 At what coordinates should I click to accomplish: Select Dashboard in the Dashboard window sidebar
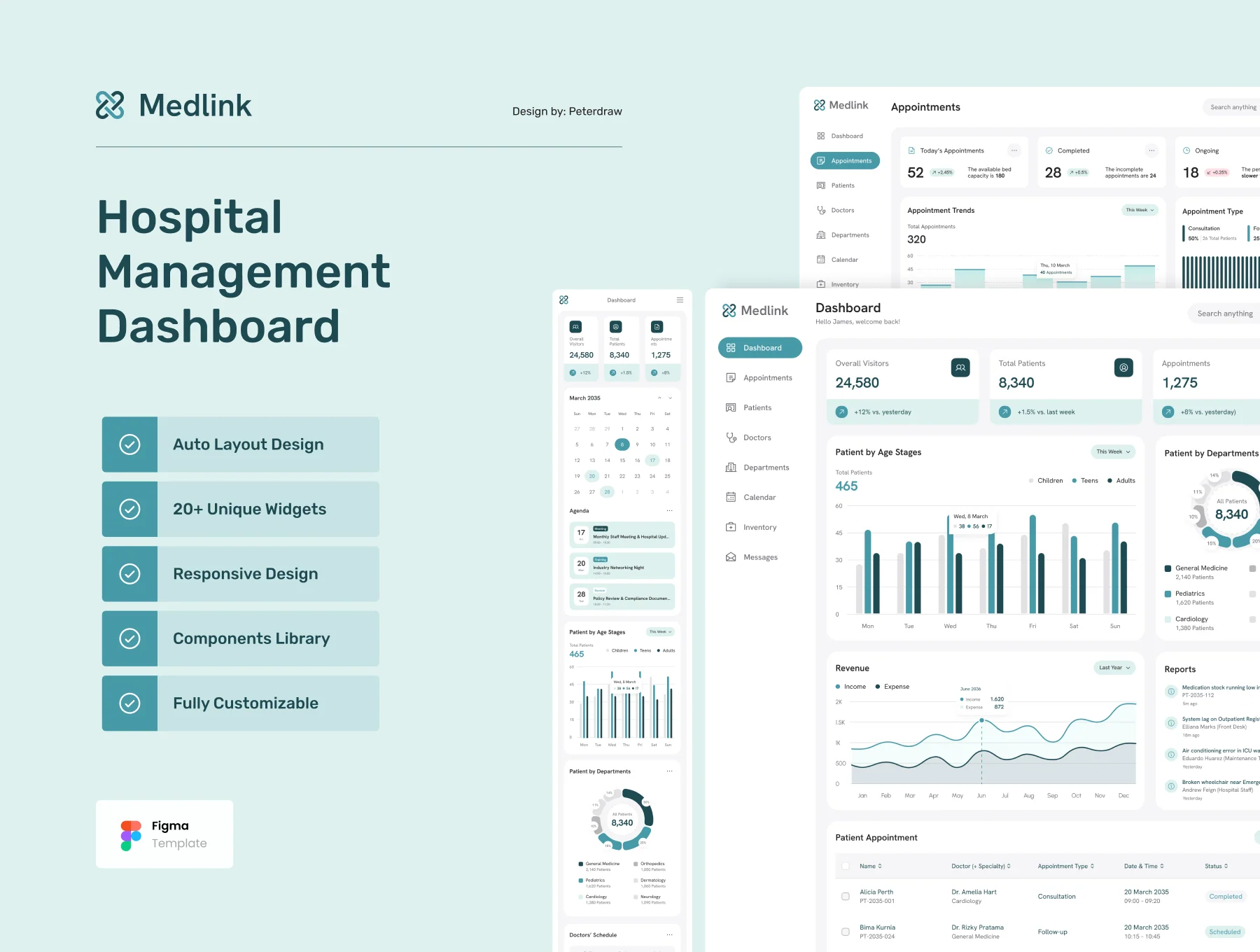pyautogui.click(x=760, y=348)
